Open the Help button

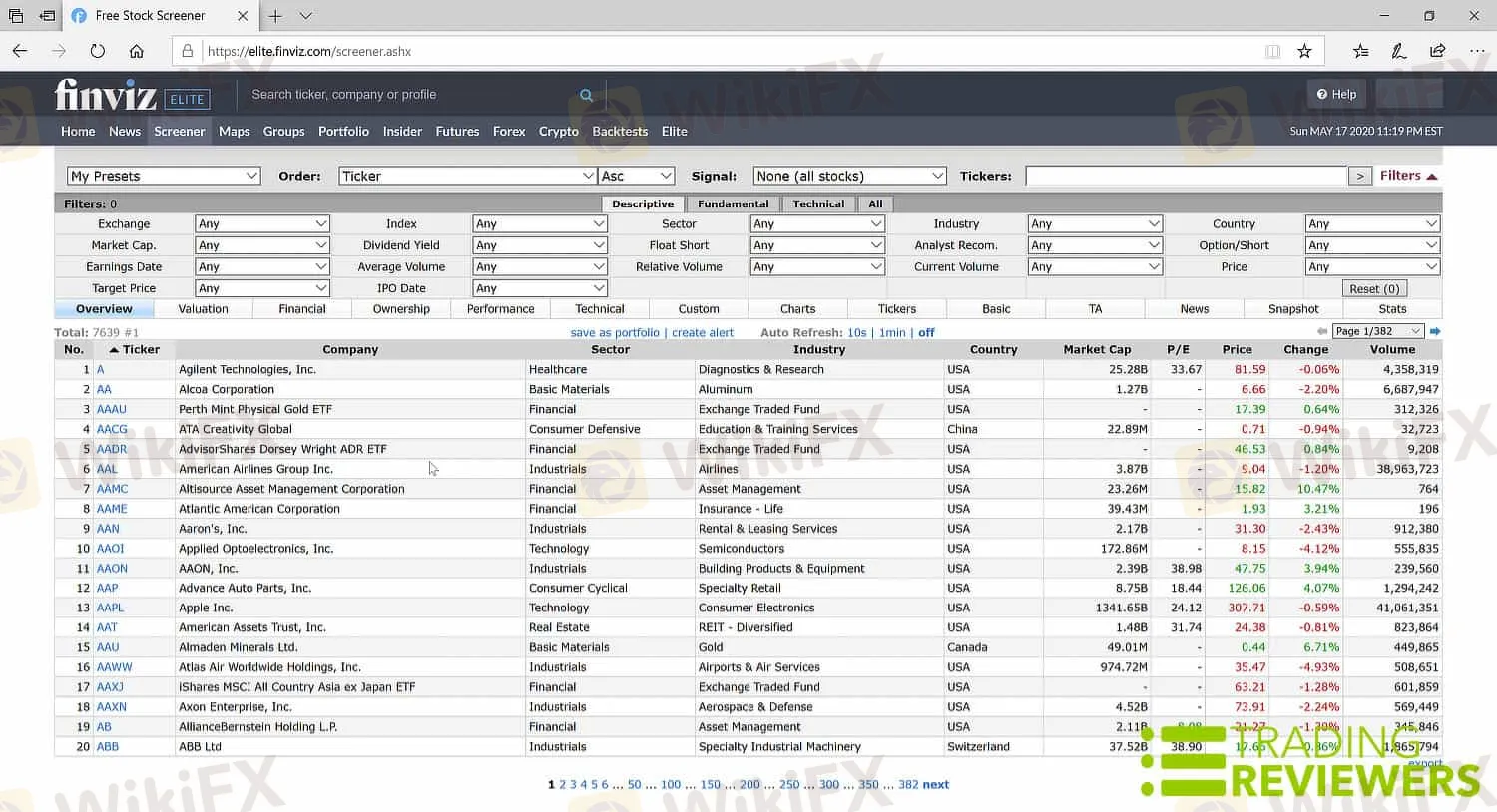pyautogui.click(x=1336, y=94)
